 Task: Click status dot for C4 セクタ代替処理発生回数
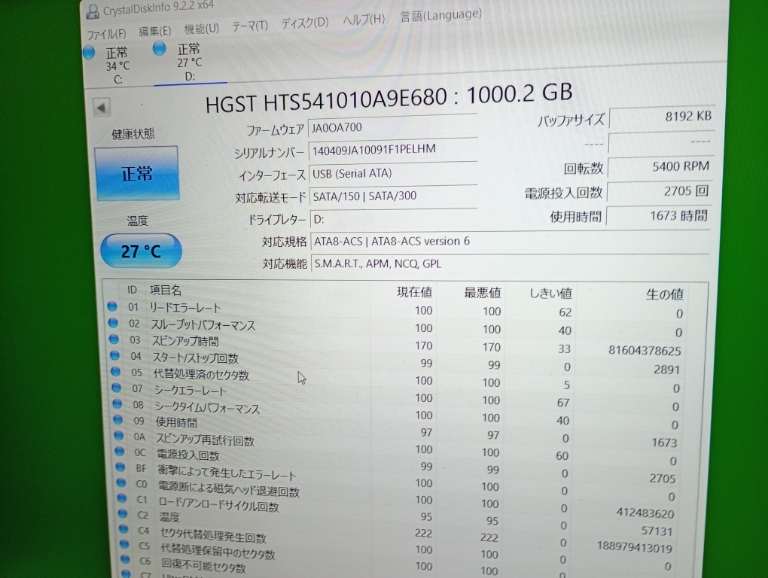[124, 529]
